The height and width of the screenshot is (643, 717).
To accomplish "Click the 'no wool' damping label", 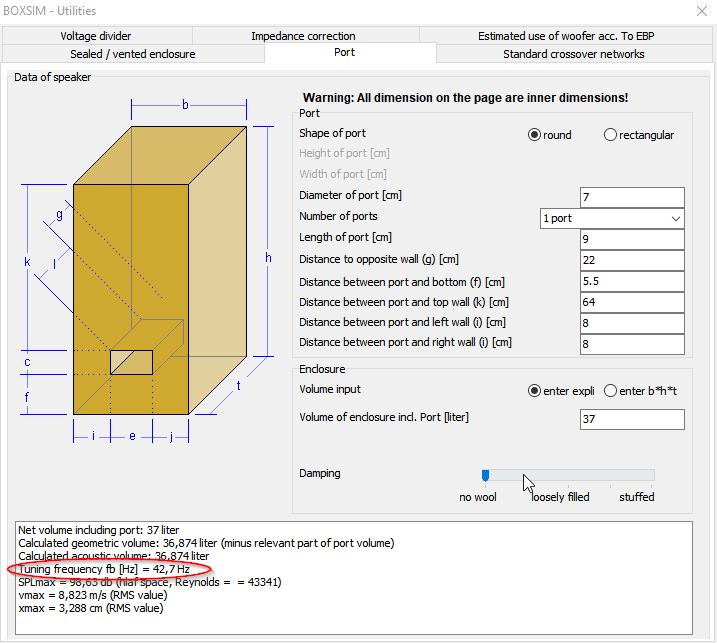I will pos(477,497).
